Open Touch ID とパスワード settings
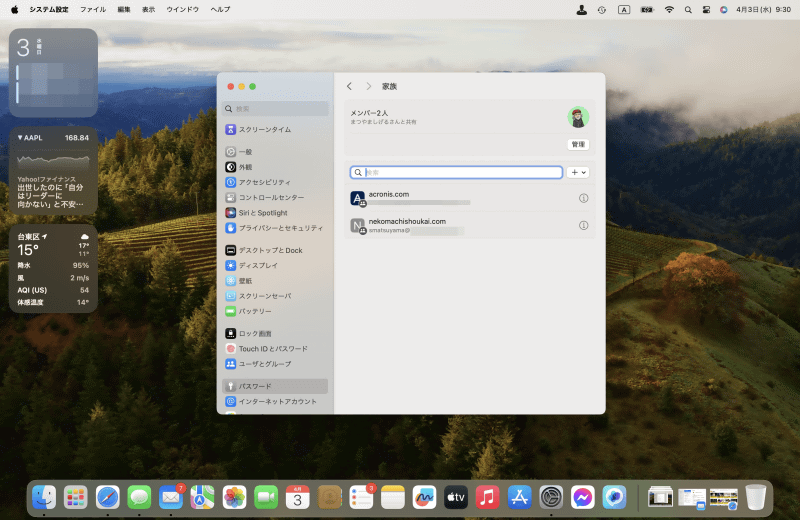This screenshot has height=520, width=800. point(275,349)
